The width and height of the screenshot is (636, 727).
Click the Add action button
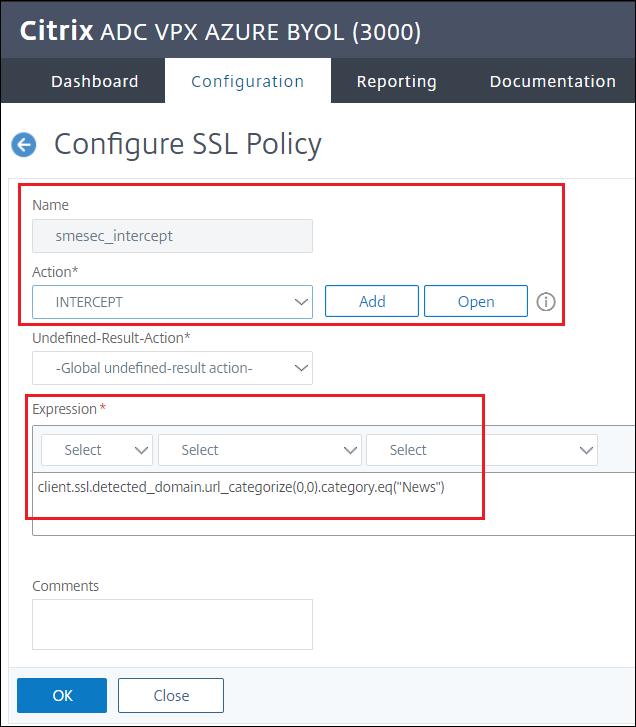pyautogui.click(x=372, y=301)
